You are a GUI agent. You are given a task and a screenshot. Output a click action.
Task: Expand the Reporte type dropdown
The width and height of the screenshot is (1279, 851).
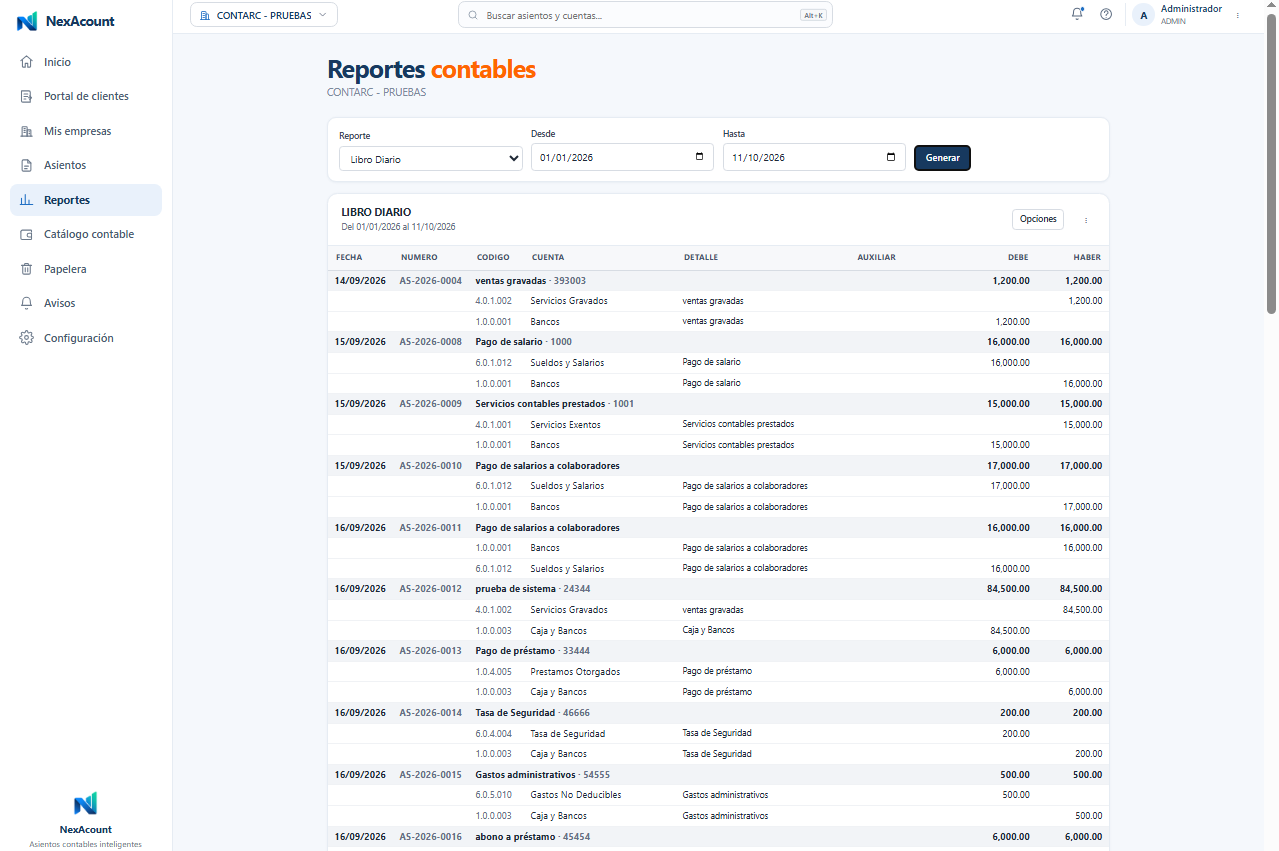pyautogui.click(x=431, y=158)
